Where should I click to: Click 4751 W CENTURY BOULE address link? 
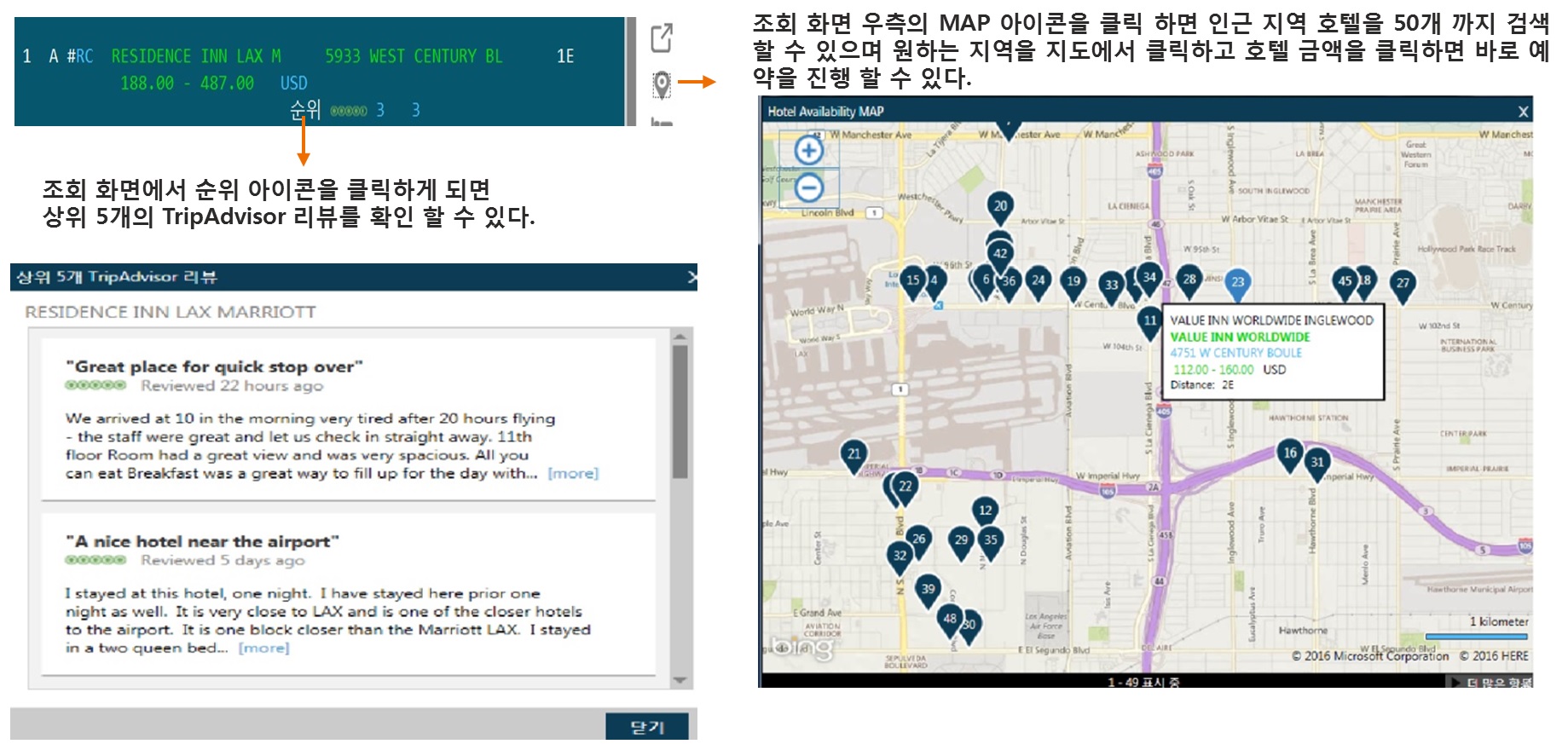[1236, 353]
